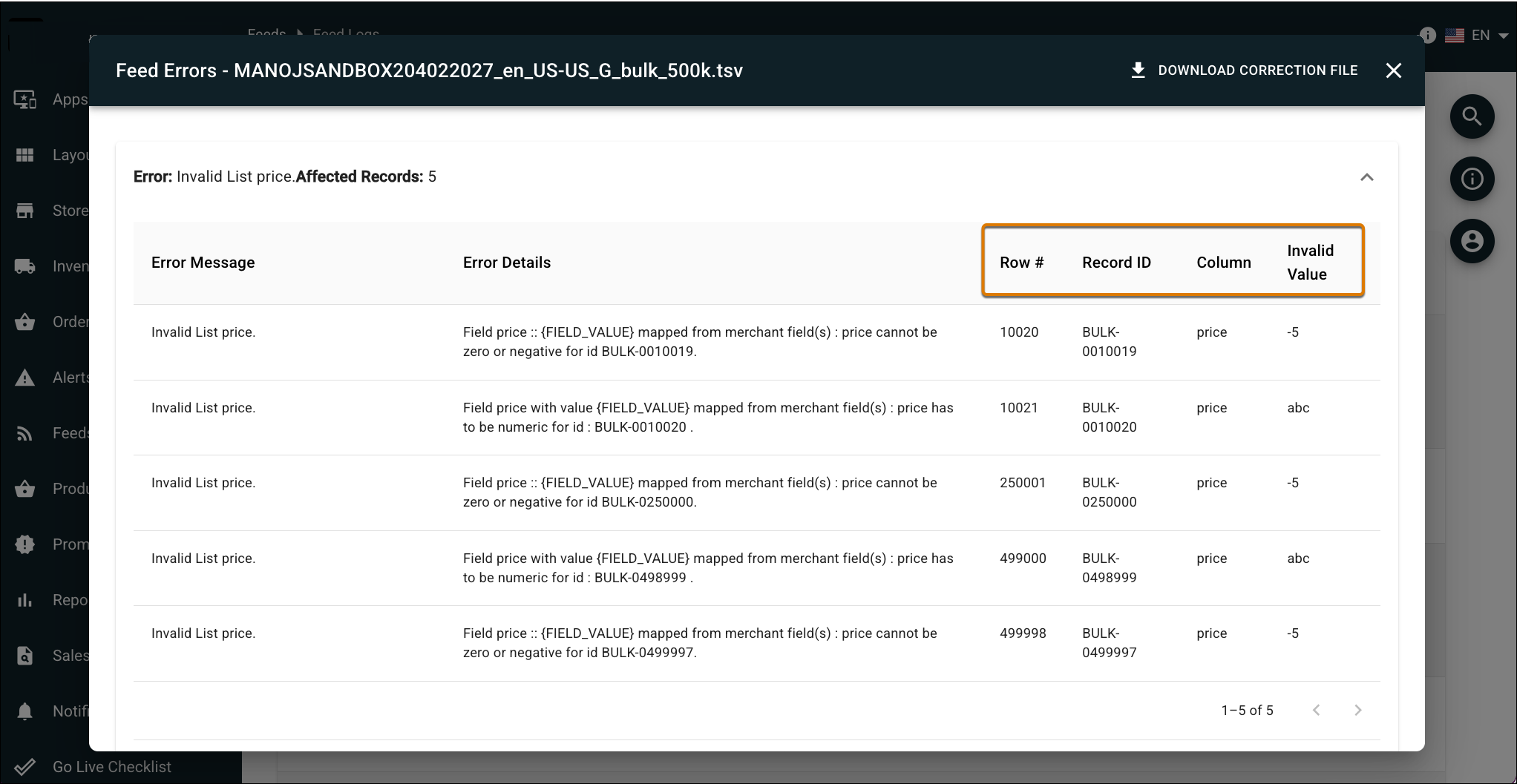Click error details for id BULK-0499997
The image size is (1517, 784).
tap(700, 643)
